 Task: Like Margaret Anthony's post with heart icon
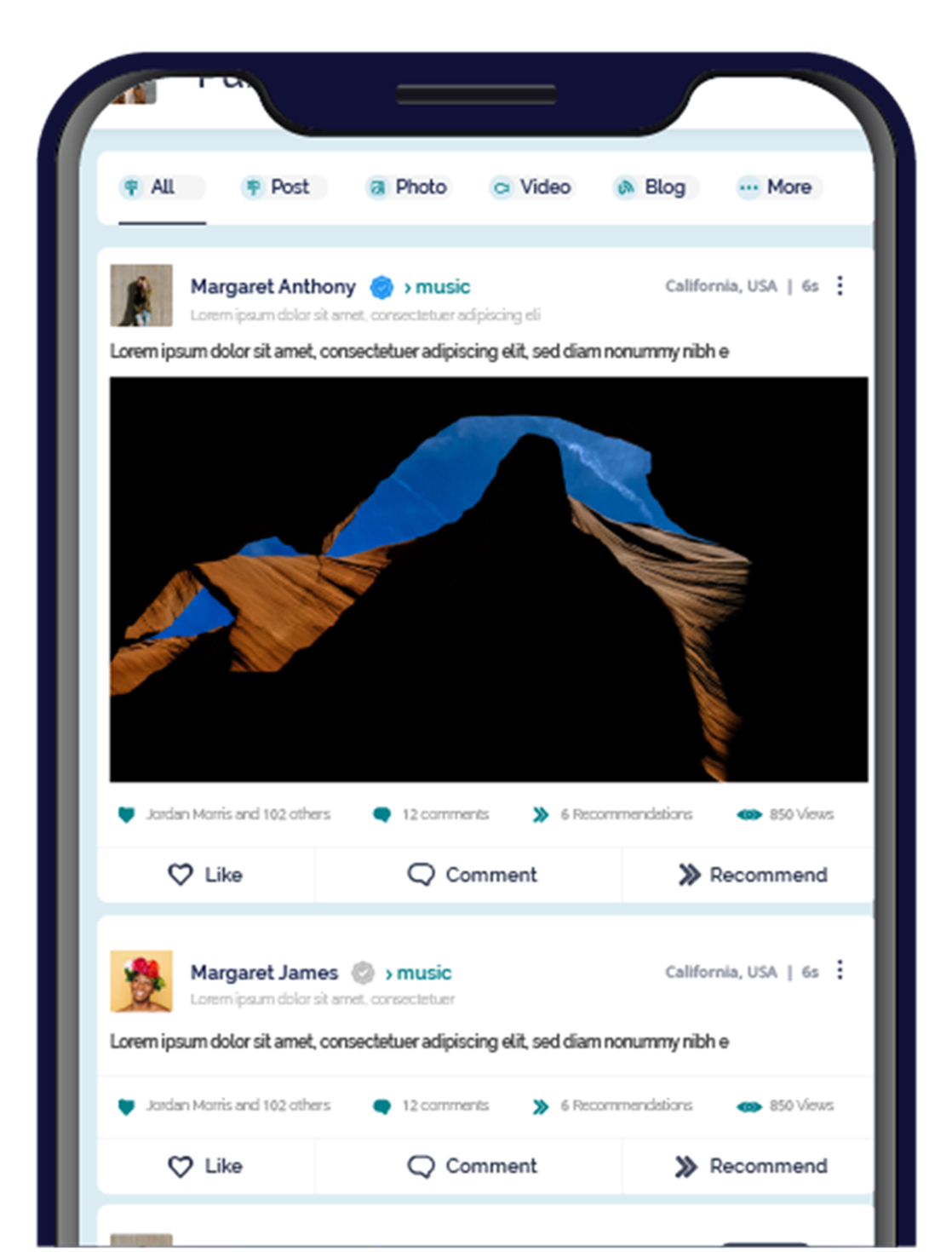tap(205, 875)
